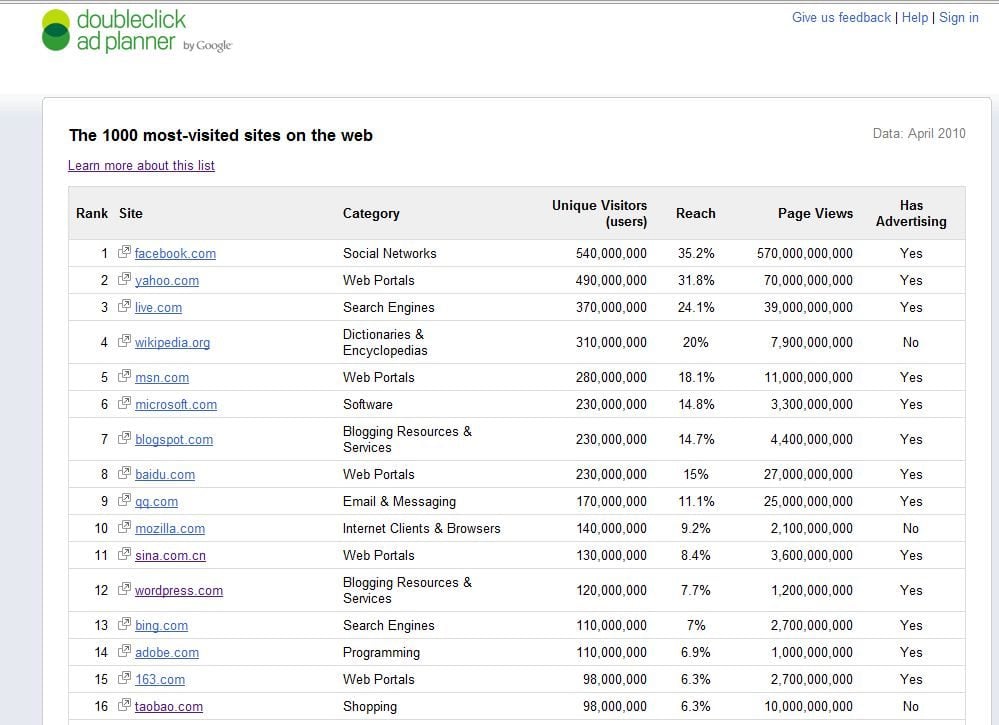Click the external link icon next to mozilla.com
999x725 pixels.
pyautogui.click(x=125, y=528)
